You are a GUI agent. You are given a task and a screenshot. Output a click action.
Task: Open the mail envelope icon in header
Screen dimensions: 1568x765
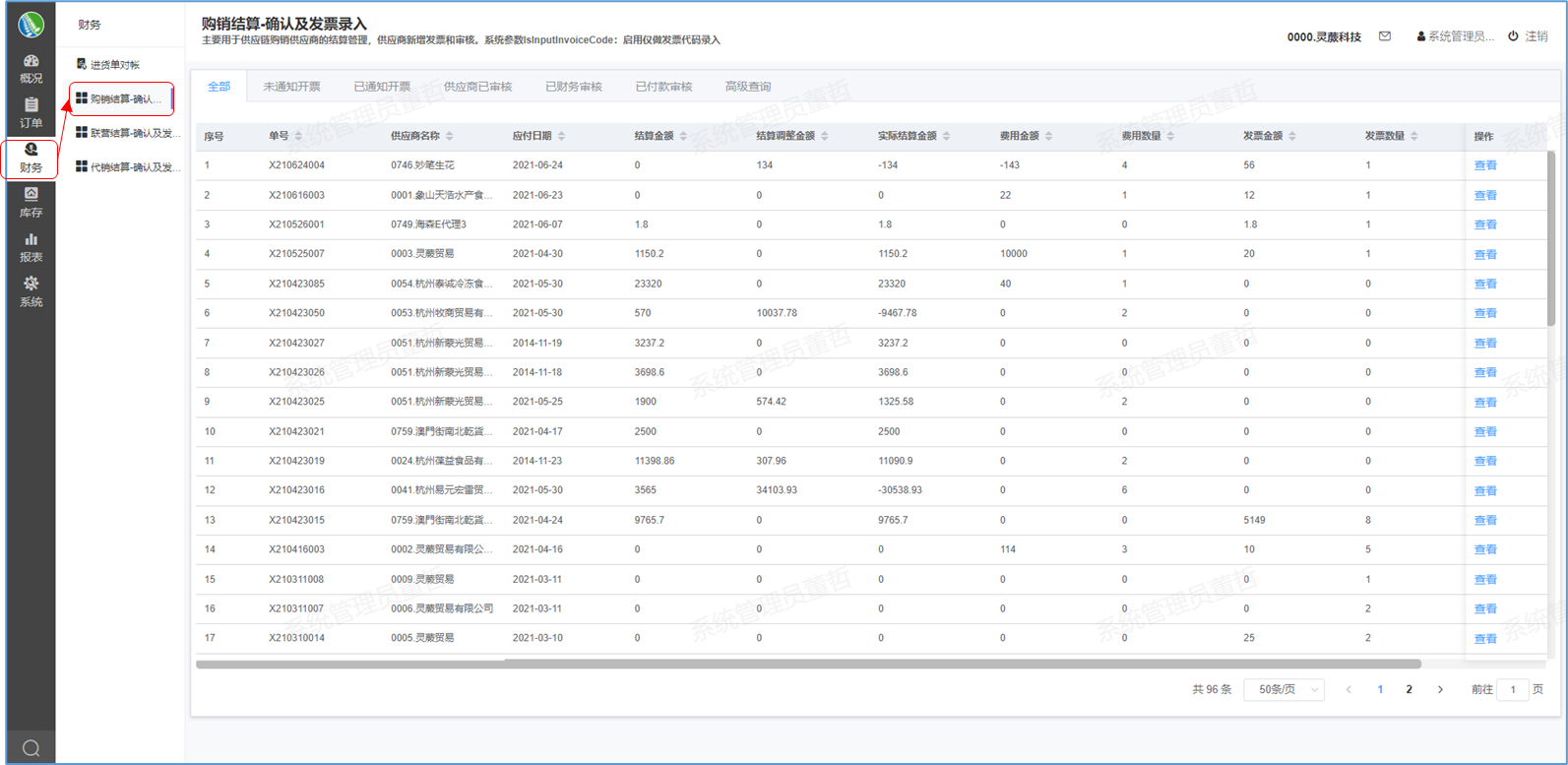coord(1385,36)
